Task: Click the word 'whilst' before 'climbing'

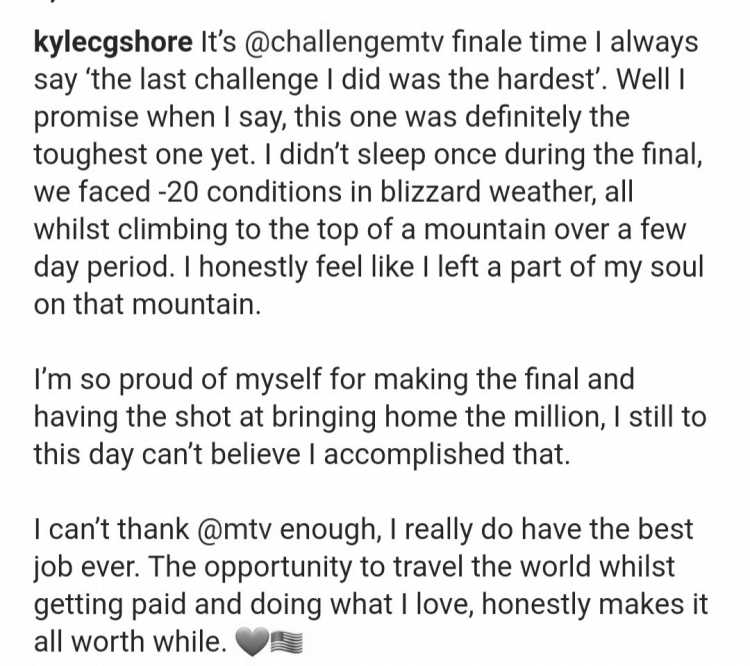Action: (72, 229)
